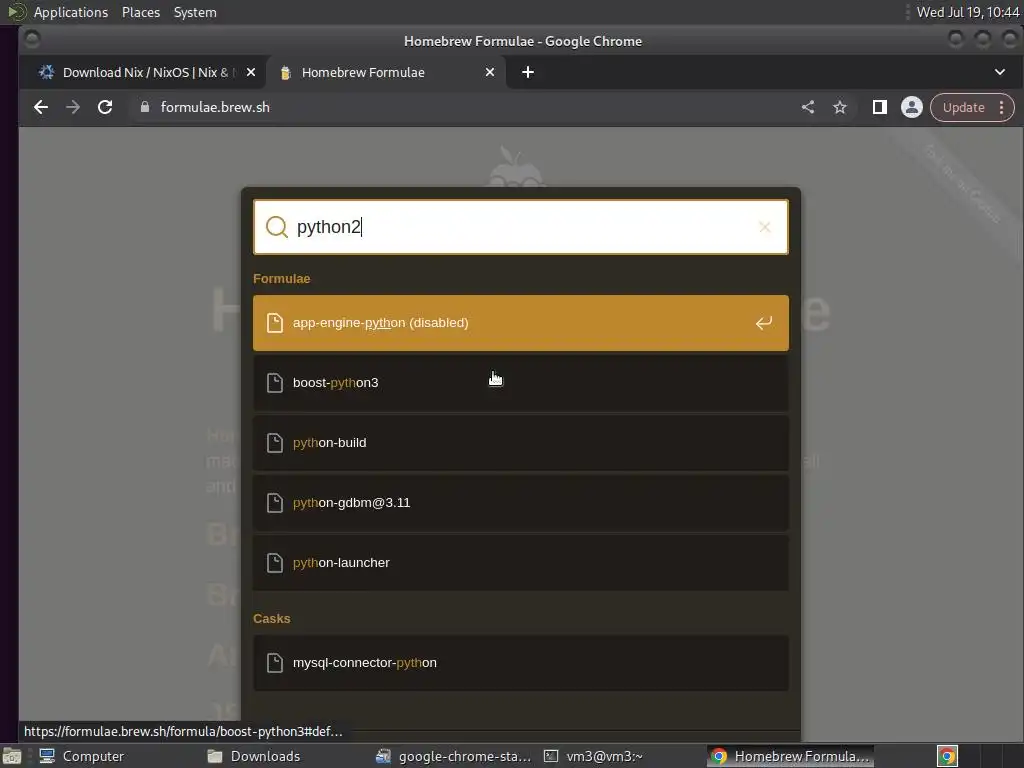
Task: Click the lock icon in address bar
Action: pos(145,107)
